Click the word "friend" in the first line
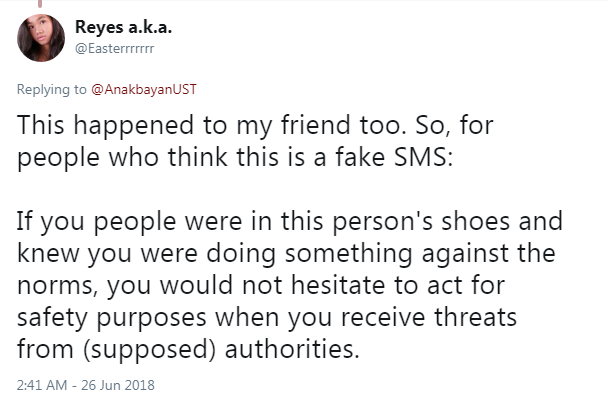Image resolution: width=609 pixels, height=400 pixels. point(315,125)
